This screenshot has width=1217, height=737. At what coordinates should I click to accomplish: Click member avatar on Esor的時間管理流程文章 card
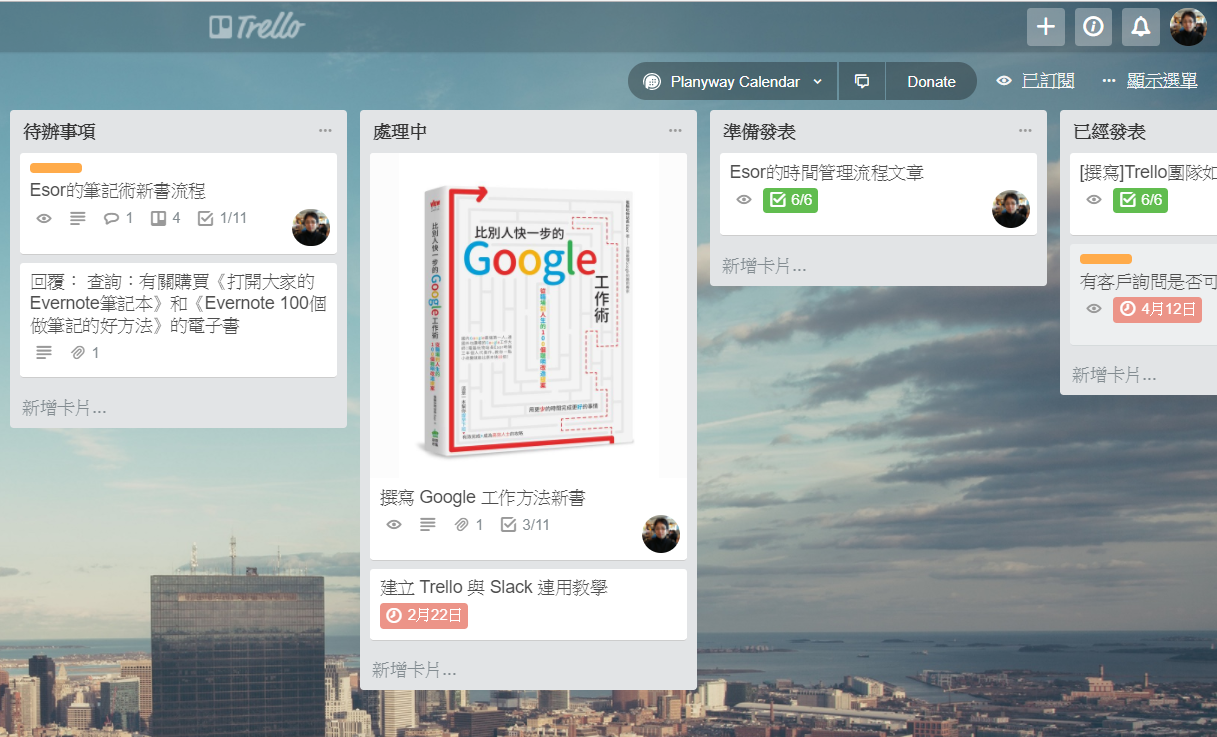coord(1011,209)
